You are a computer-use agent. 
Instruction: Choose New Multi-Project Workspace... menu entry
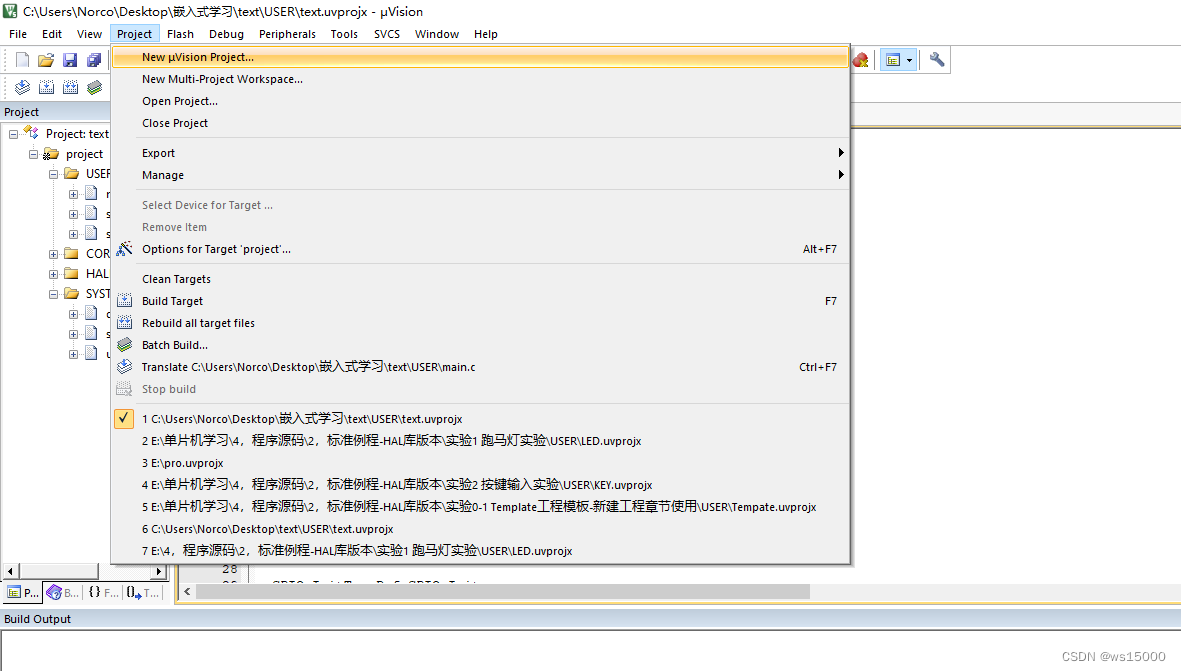pyautogui.click(x=481, y=79)
